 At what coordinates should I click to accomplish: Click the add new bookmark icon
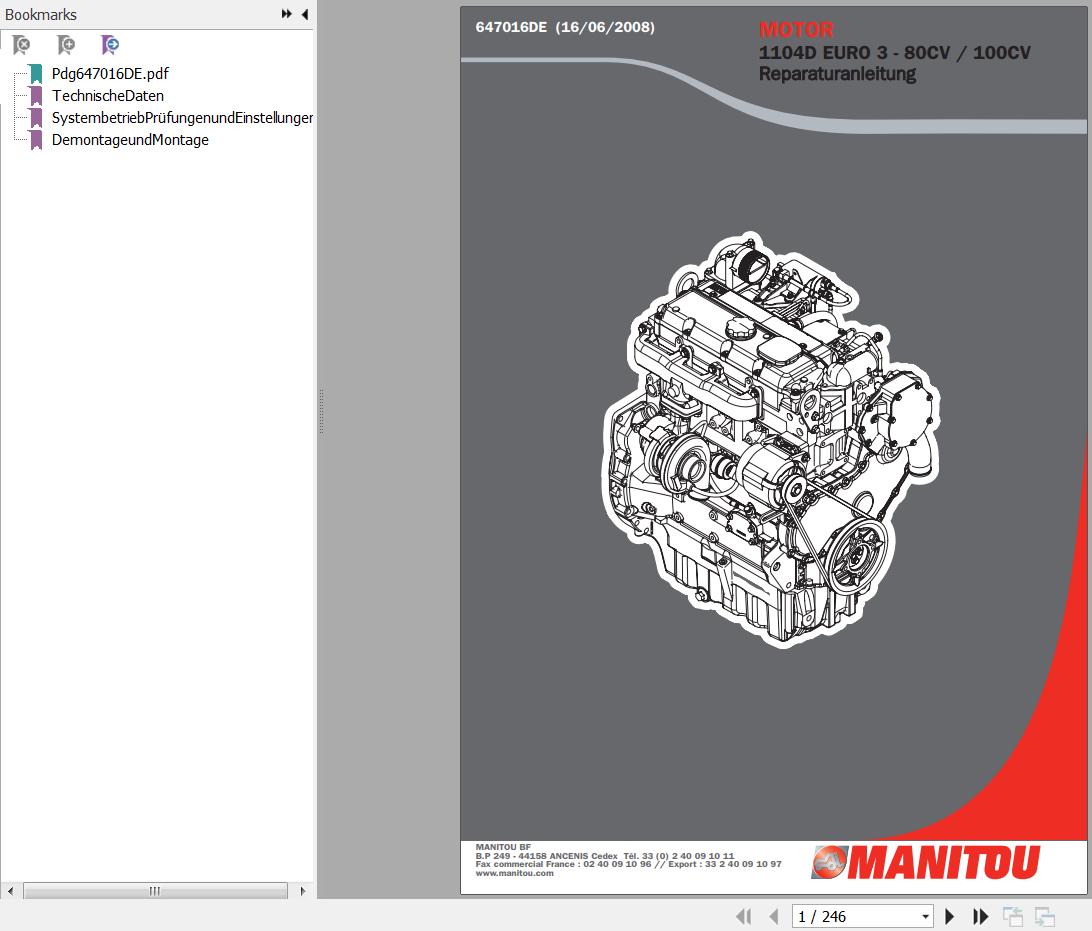66,45
